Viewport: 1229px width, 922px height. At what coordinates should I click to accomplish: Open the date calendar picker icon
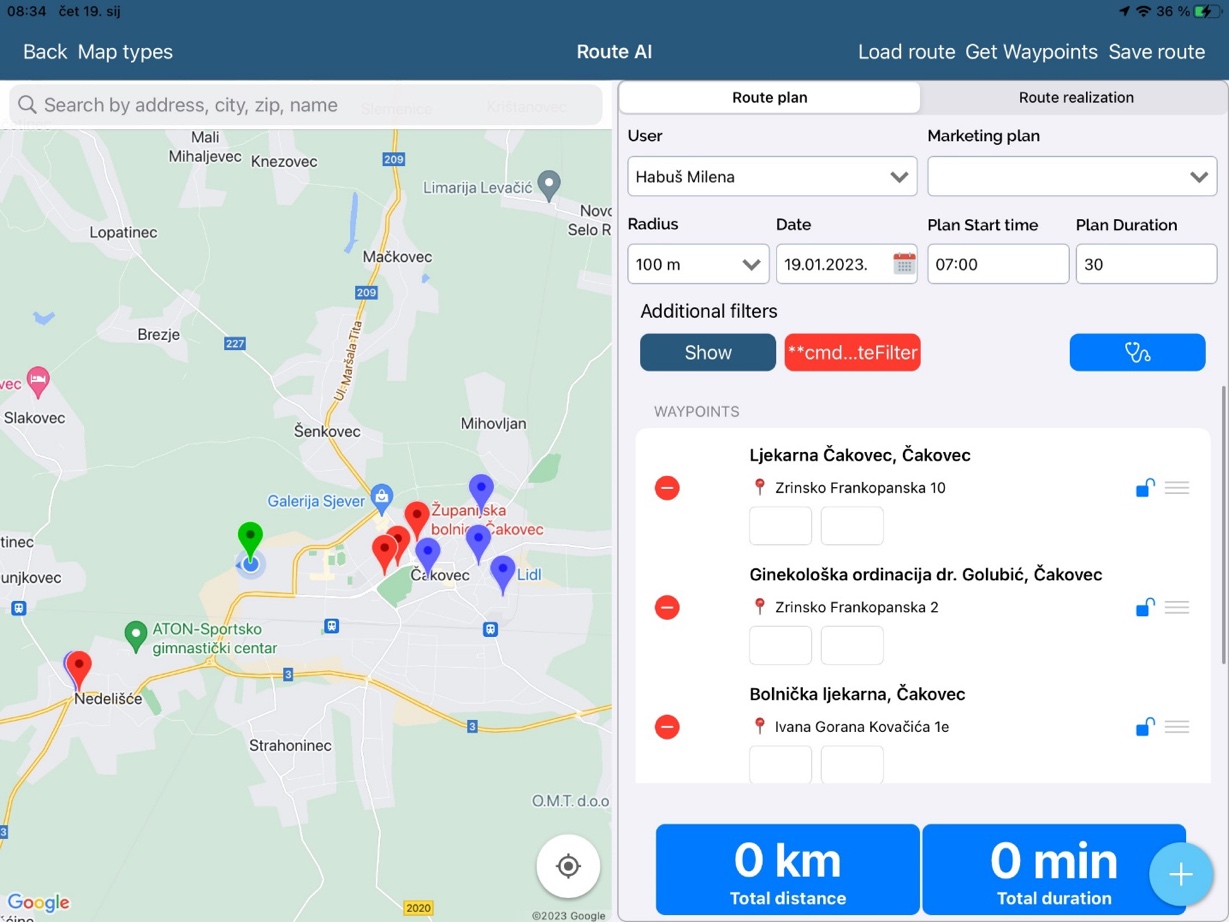tap(904, 264)
